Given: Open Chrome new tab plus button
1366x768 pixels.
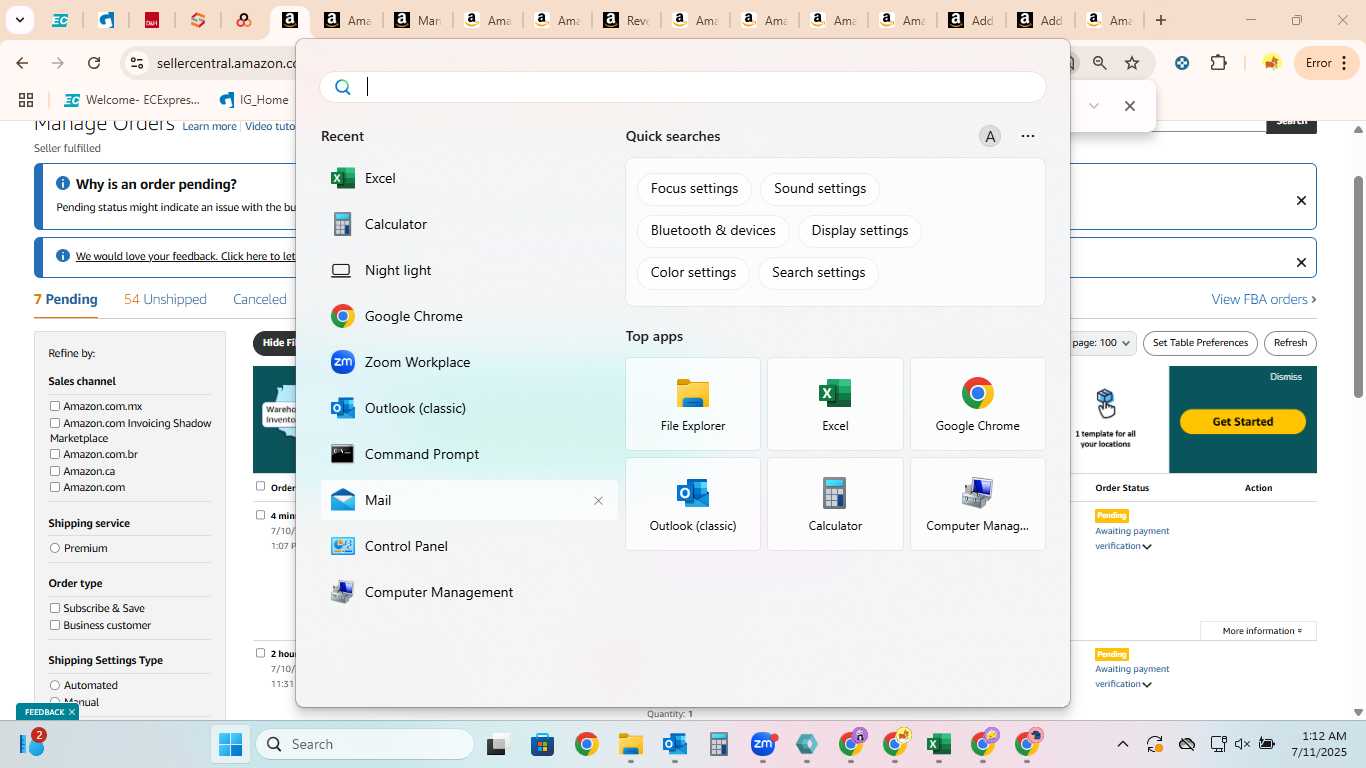Looking at the screenshot, I should pyautogui.click(x=1161, y=20).
